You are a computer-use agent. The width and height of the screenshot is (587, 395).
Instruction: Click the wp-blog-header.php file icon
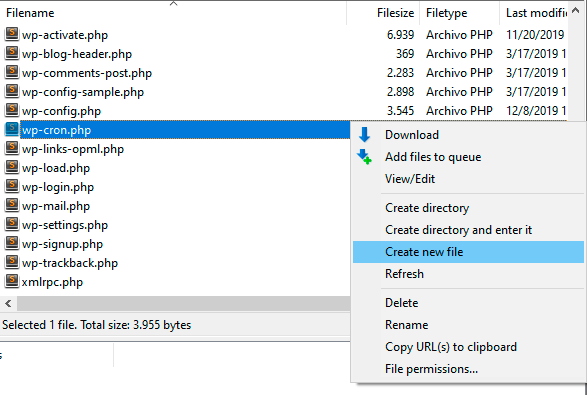pyautogui.click(x=12, y=54)
